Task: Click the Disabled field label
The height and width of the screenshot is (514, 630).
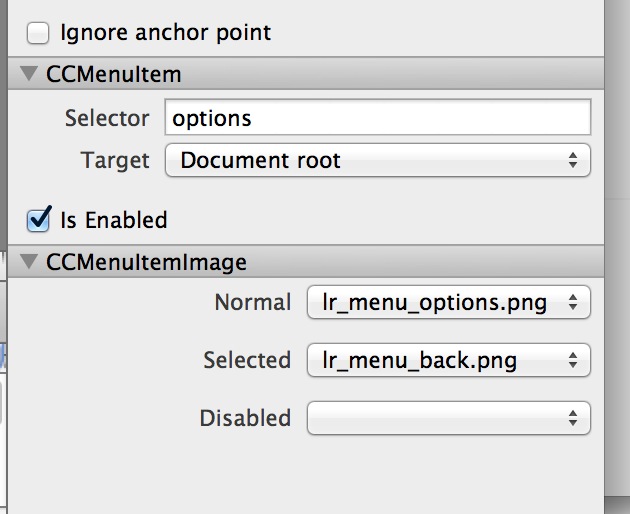Action: click(245, 418)
